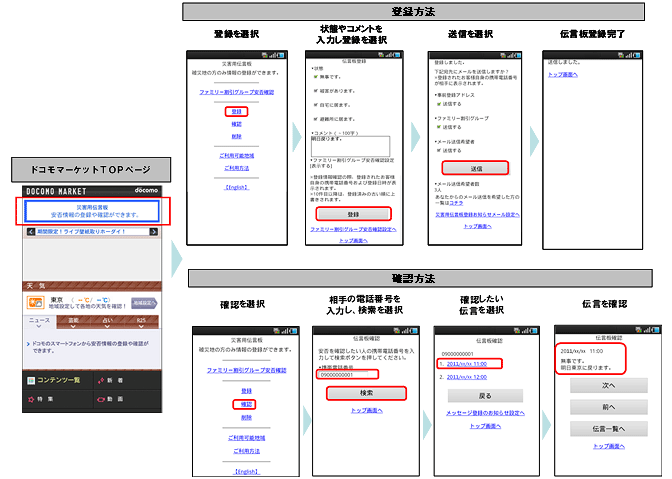
Task: Switch to English on the 確認を選択 screen
Action: tap(246, 471)
